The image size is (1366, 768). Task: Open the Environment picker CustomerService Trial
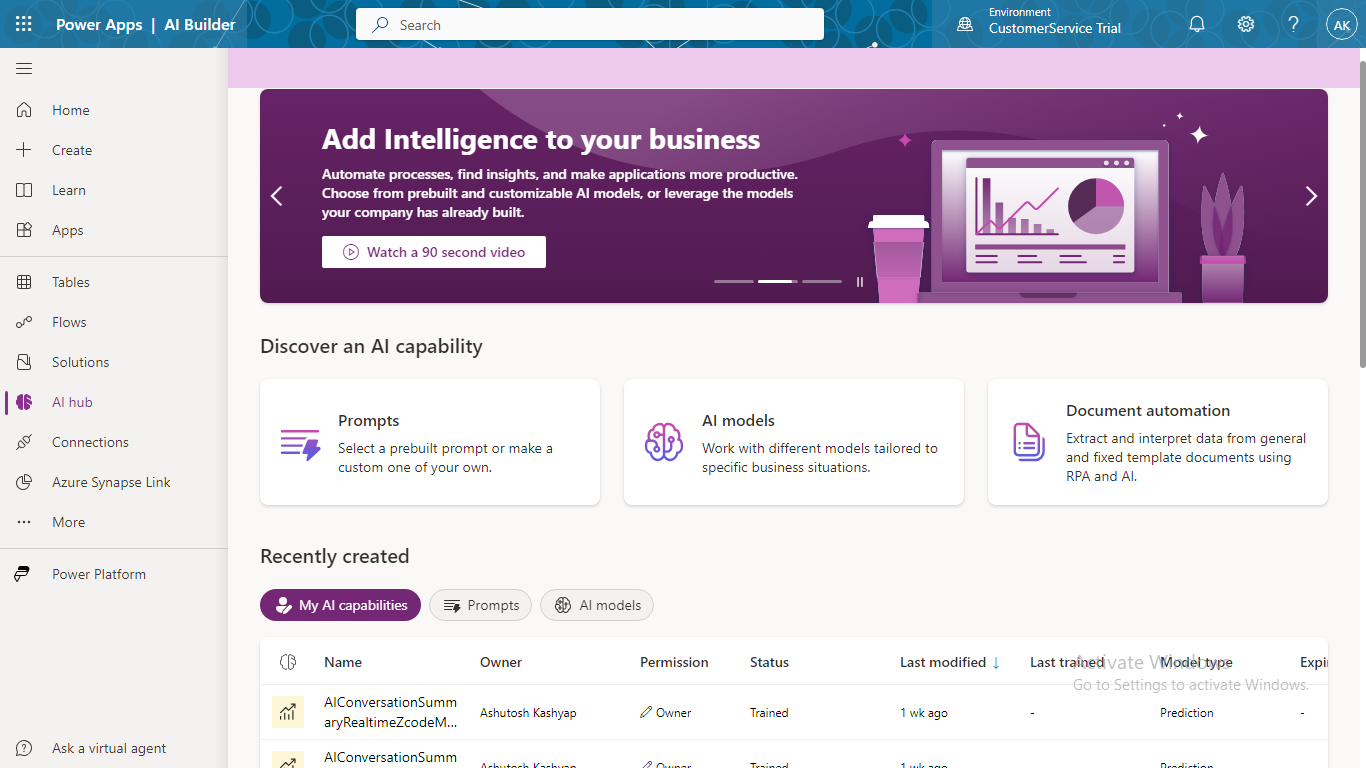pos(1040,24)
